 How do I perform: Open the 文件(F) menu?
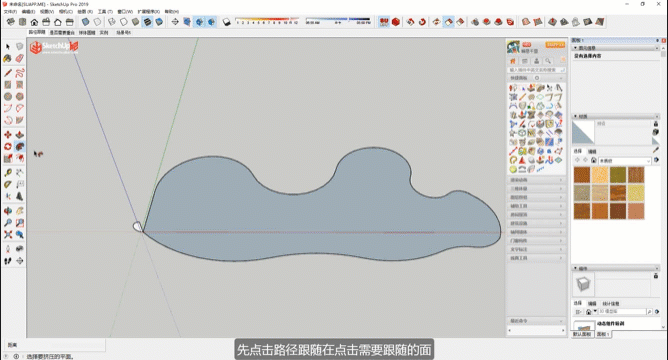[10, 12]
